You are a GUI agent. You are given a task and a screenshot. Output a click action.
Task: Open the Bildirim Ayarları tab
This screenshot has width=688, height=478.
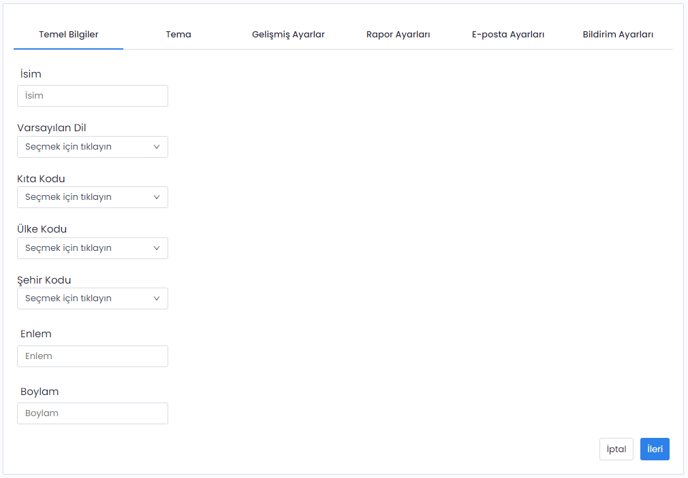[x=618, y=34]
